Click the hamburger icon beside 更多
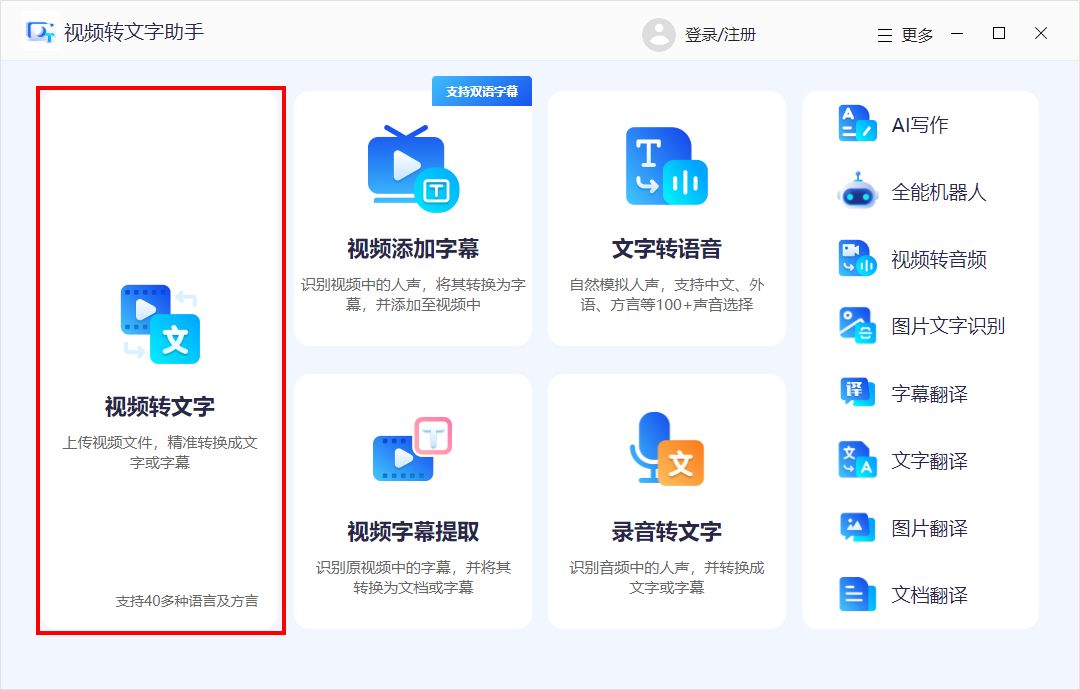The height and width of the screenshot is (690, 1080). pos(885,35)
